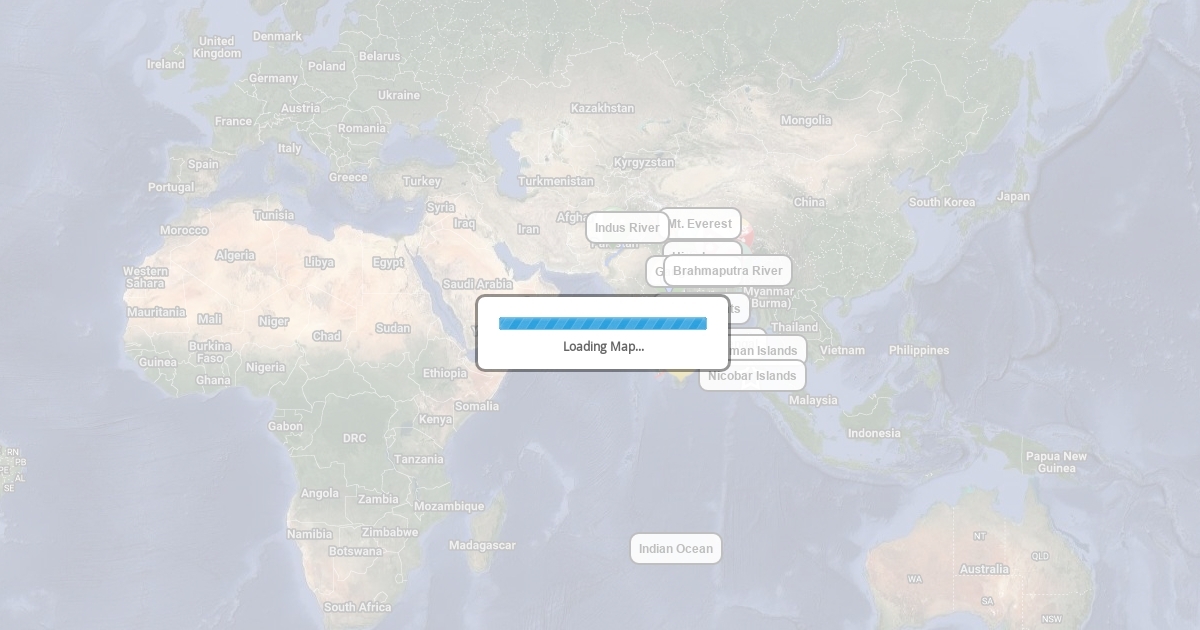1200x630 pixels.
Task: Select the Indian Ocean label
Action: pos(676,549)
